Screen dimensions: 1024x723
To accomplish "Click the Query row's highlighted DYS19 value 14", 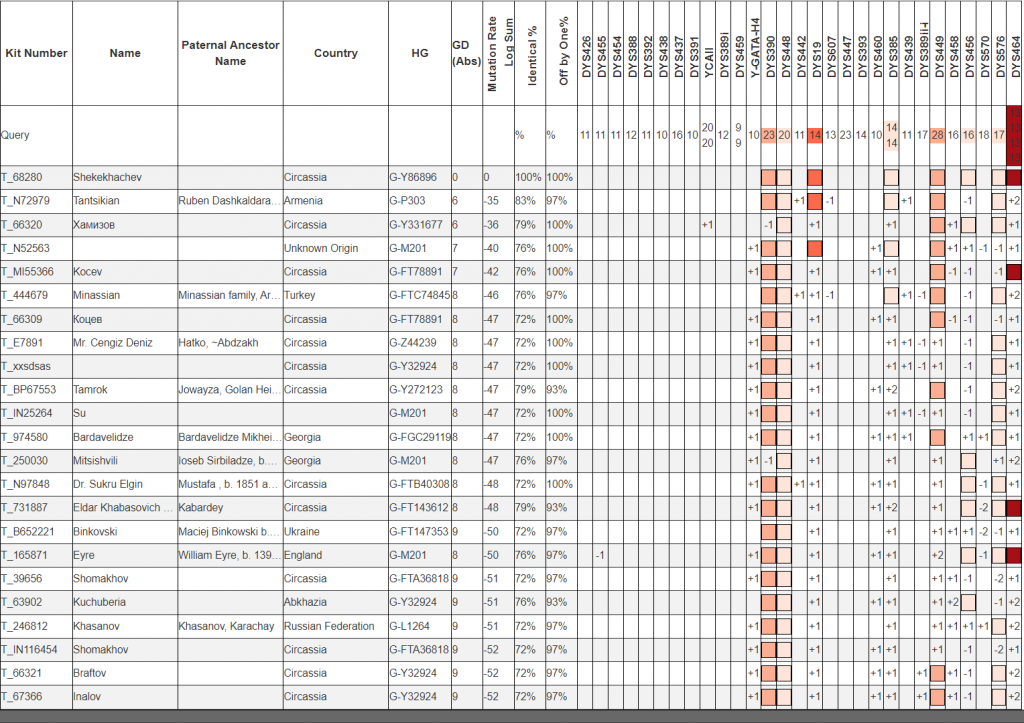I will [815, 135].
